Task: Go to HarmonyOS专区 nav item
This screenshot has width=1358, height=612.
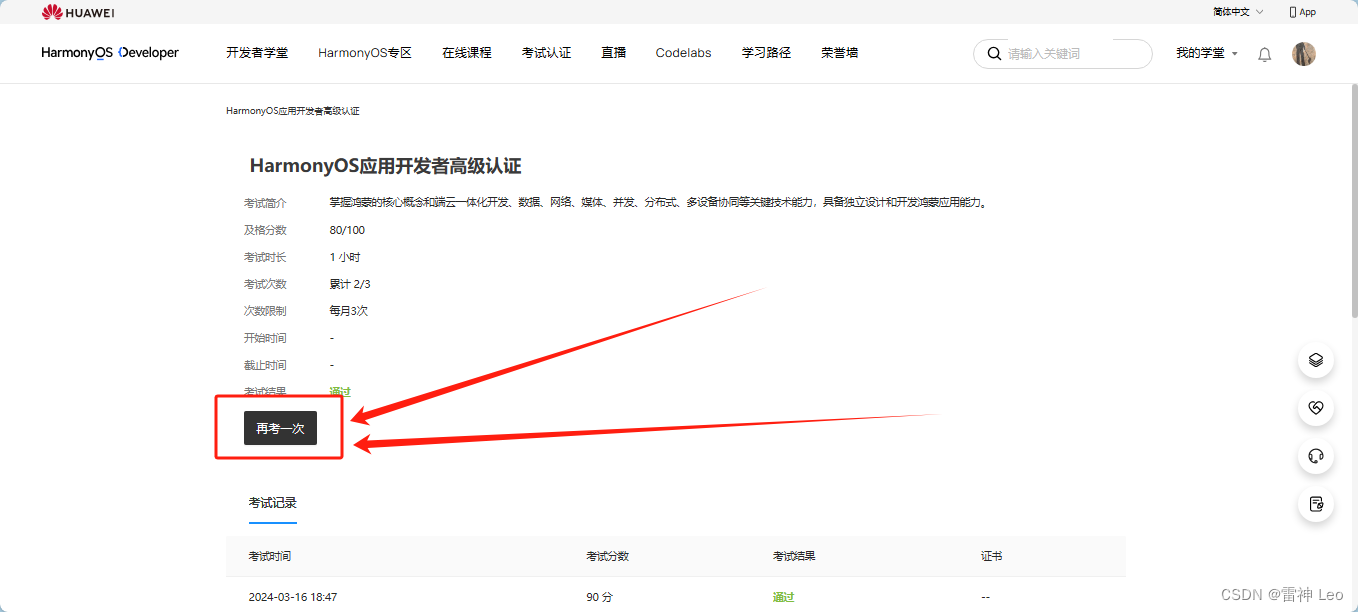Action: 365,53
